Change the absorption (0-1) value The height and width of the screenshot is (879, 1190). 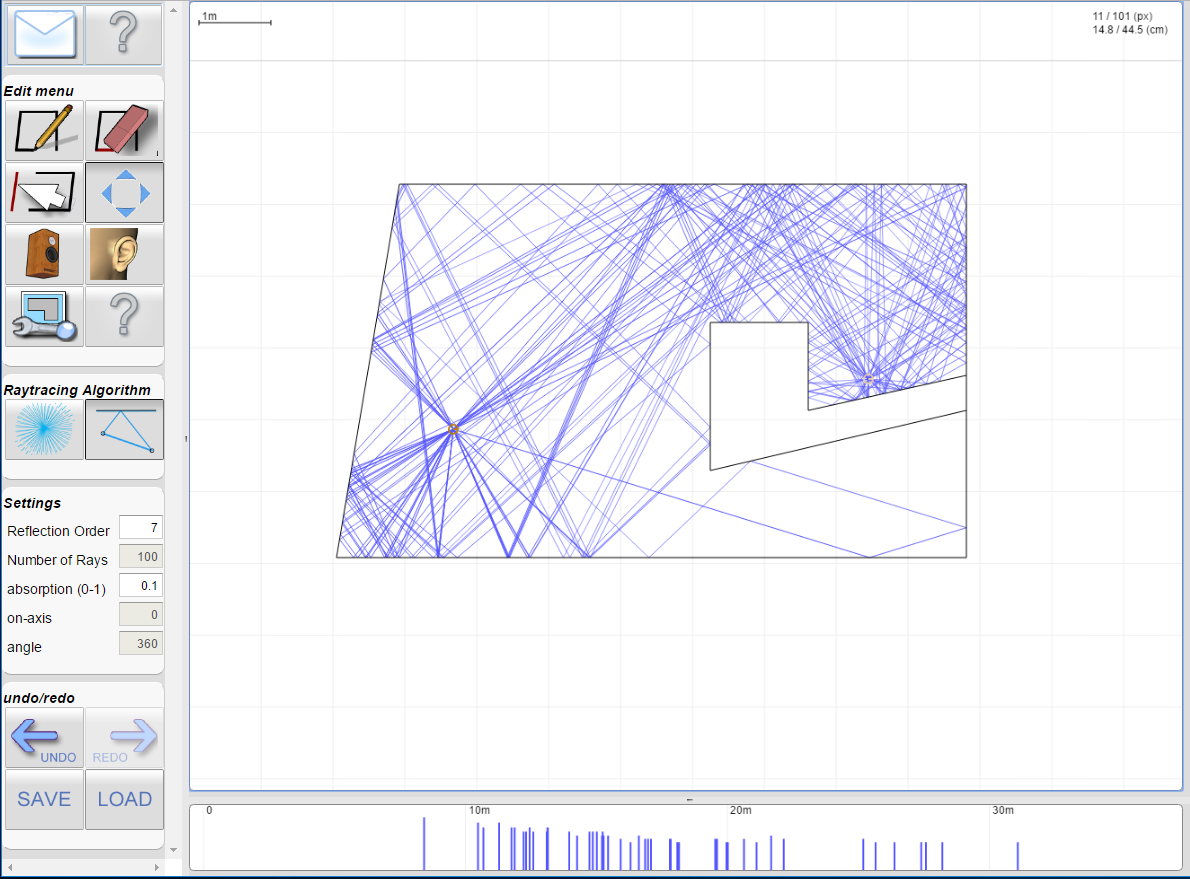point(140,585)
